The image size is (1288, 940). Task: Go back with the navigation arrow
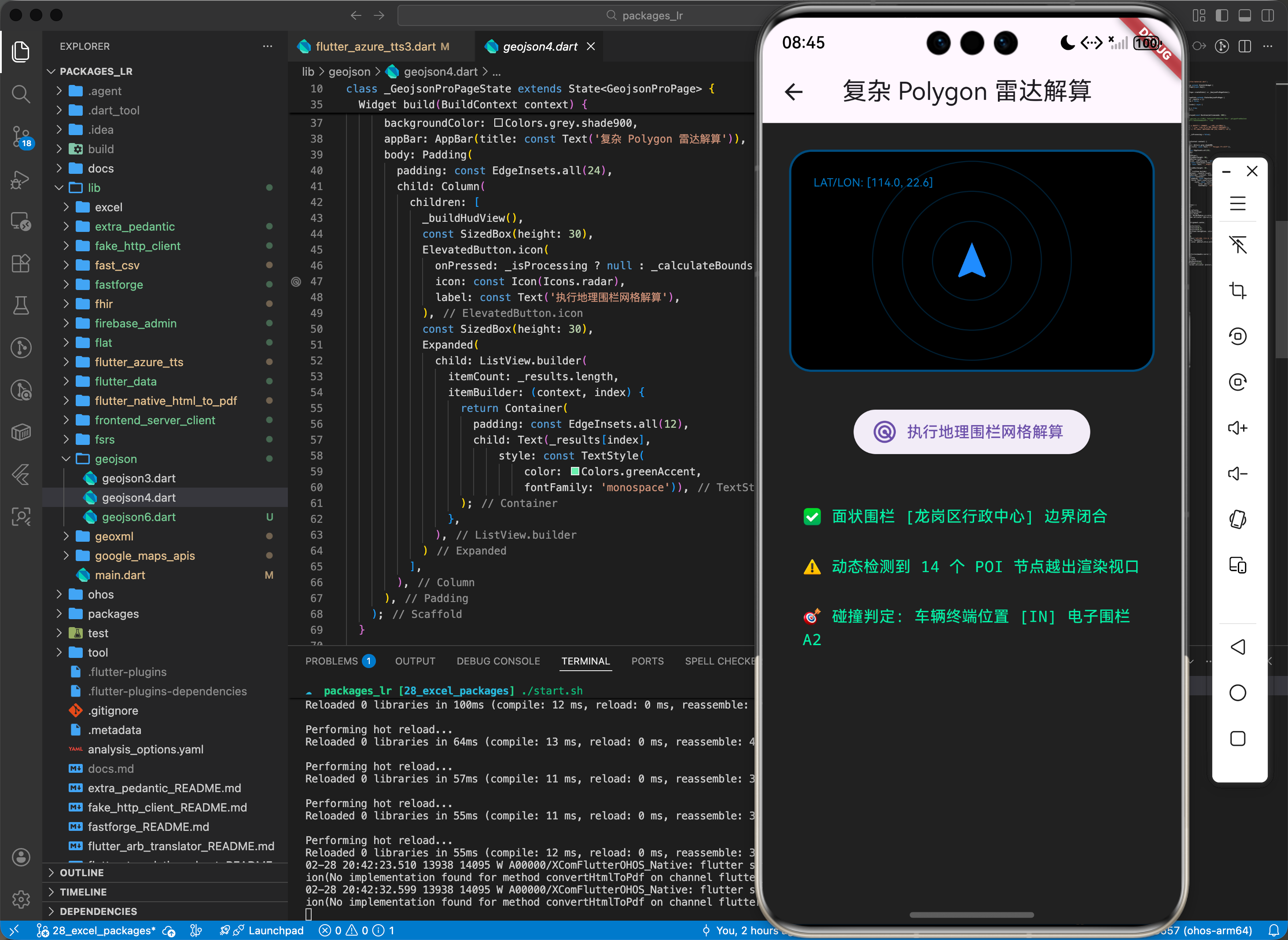[x=356, y=15]
